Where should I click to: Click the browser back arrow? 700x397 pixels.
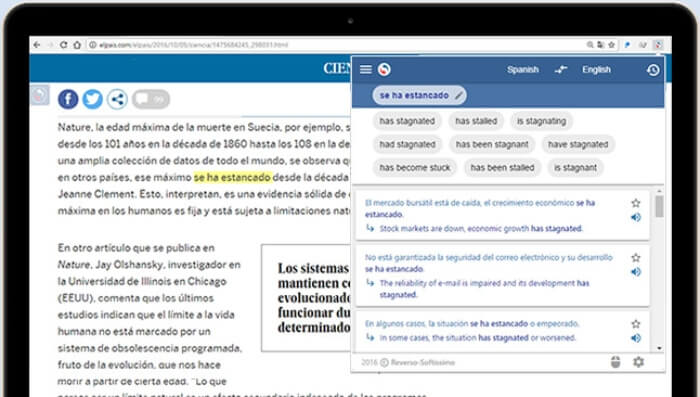[37, 45]
